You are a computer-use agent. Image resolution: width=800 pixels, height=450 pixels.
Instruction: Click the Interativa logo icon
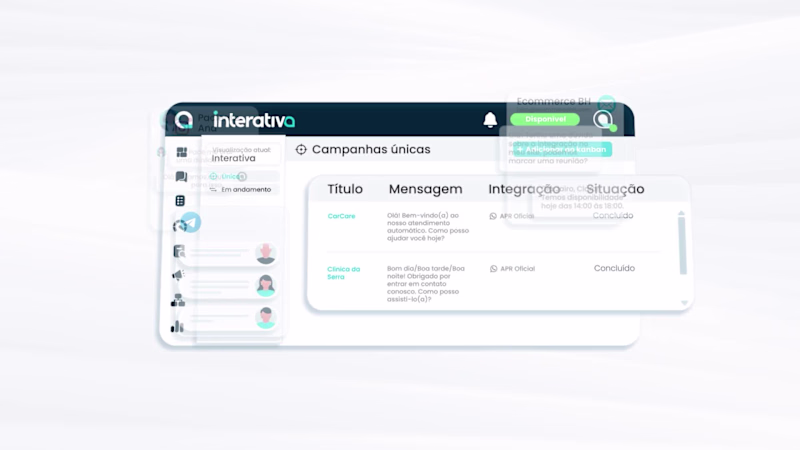(184, 120)
